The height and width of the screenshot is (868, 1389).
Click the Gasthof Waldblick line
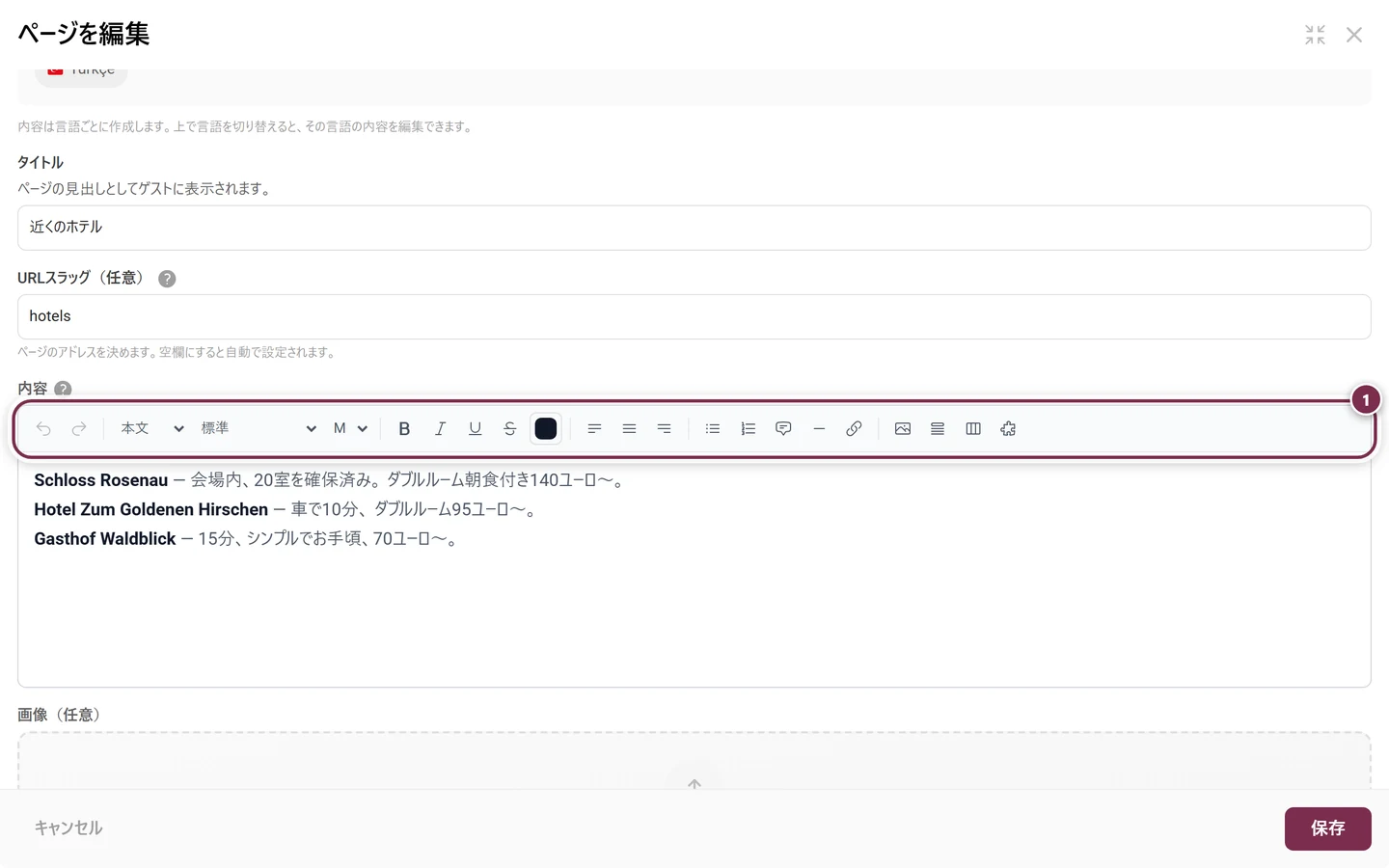248,539
